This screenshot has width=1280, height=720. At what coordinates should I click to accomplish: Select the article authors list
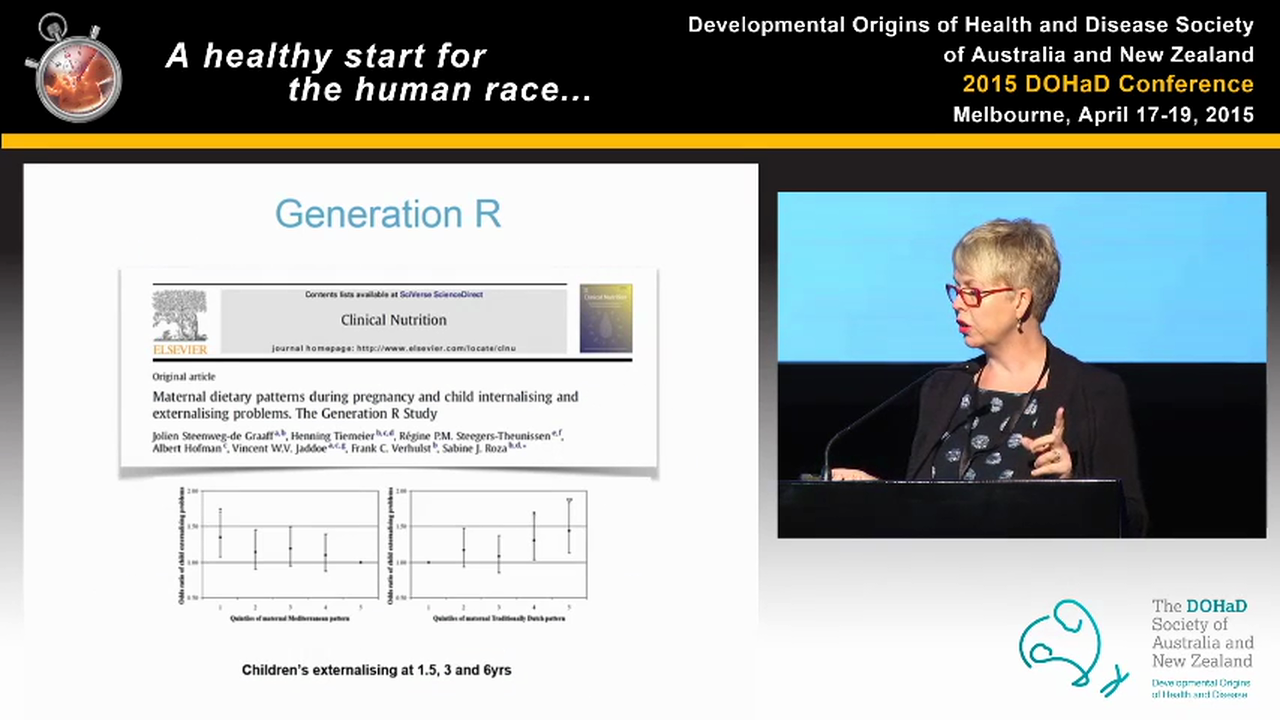(357, 441)
